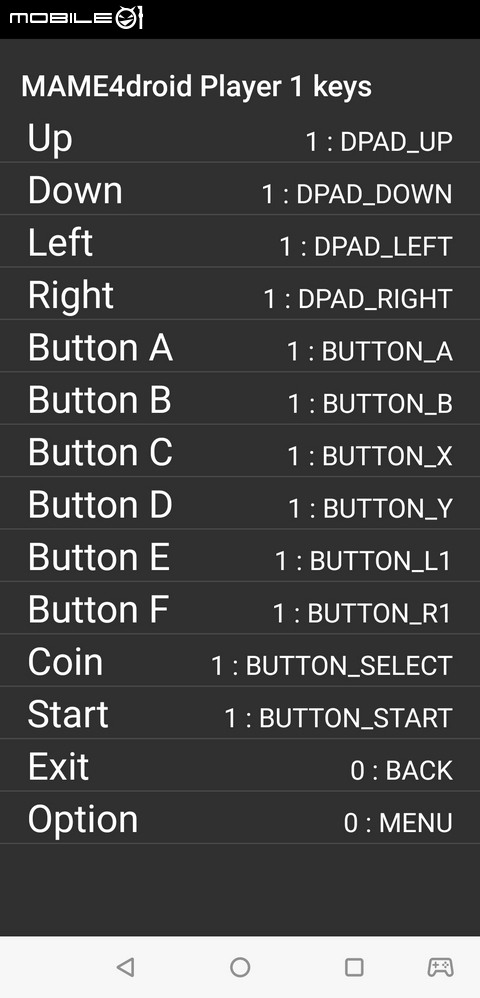Select the Down key mapping entry

(240, 190)
